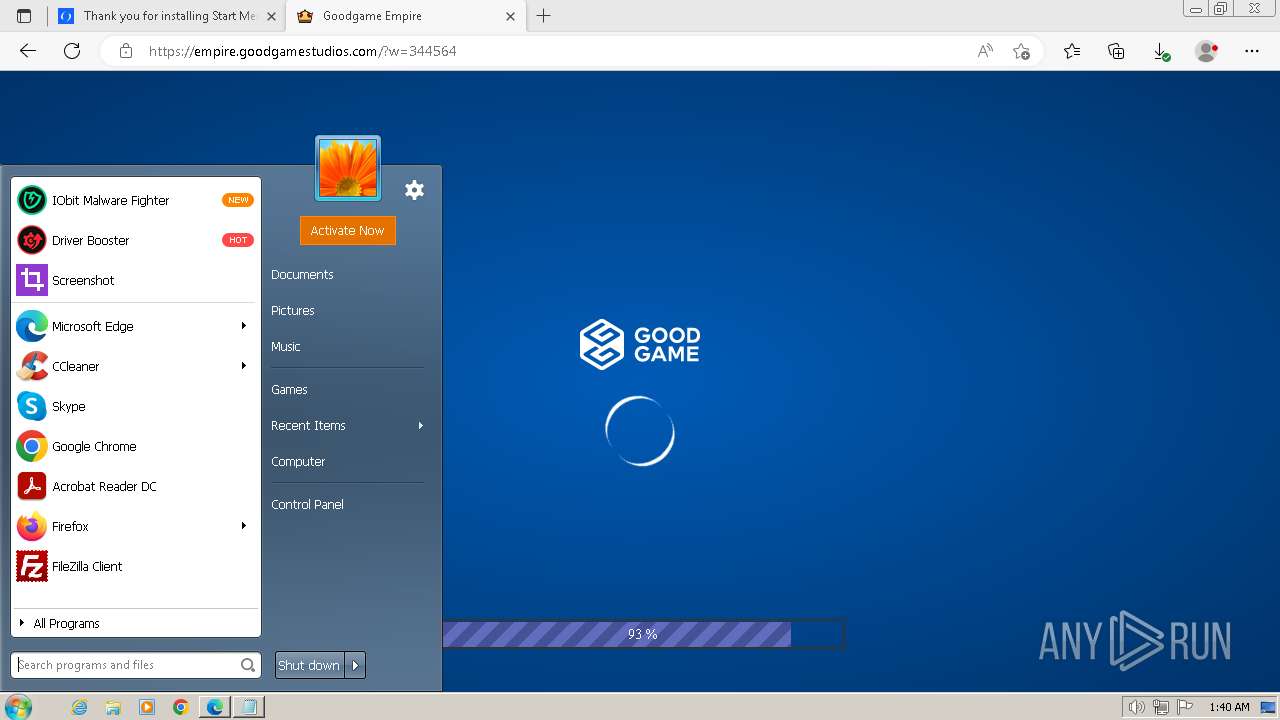Focus the Search programs and files box
This screenshot has height=720, width=1280.
[127, 665]
